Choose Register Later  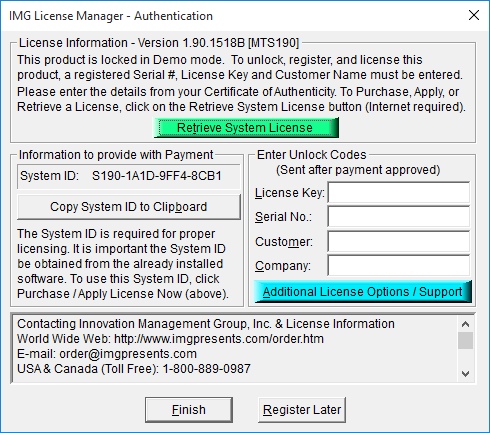click(x=302, y=410)
